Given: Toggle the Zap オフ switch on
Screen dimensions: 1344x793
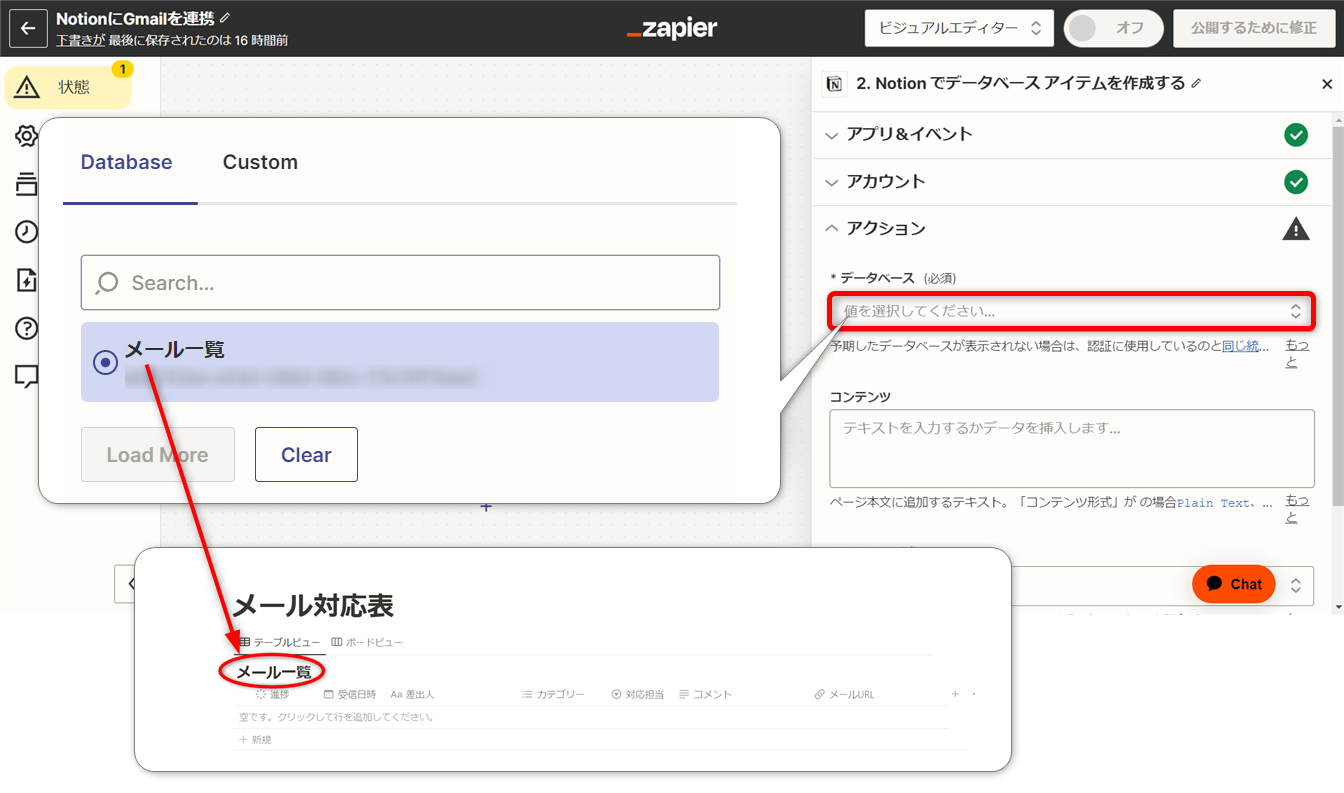Looking at the screenshot, I should (1113, 28).
